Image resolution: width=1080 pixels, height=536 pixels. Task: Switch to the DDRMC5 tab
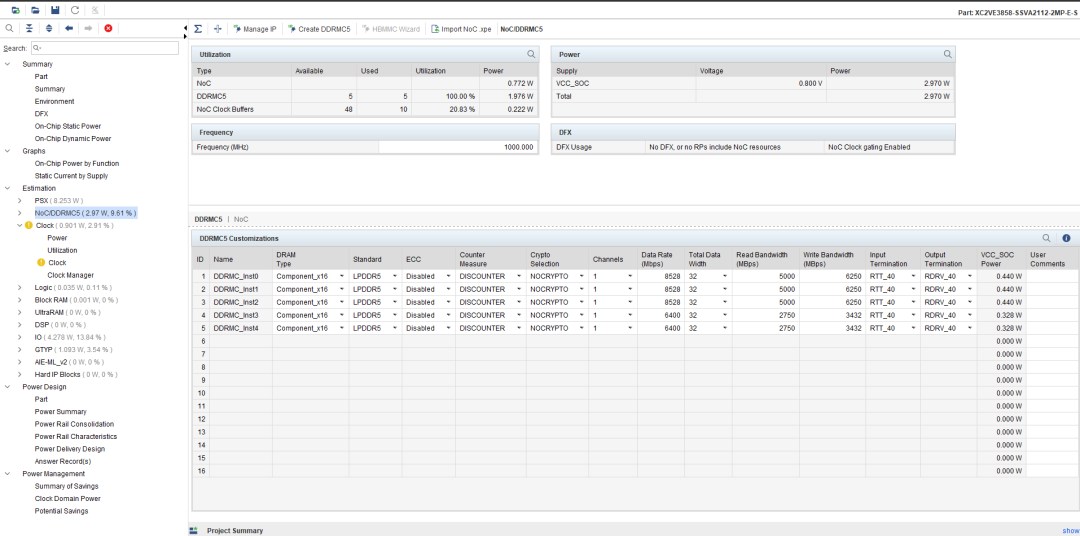(208, 219)
